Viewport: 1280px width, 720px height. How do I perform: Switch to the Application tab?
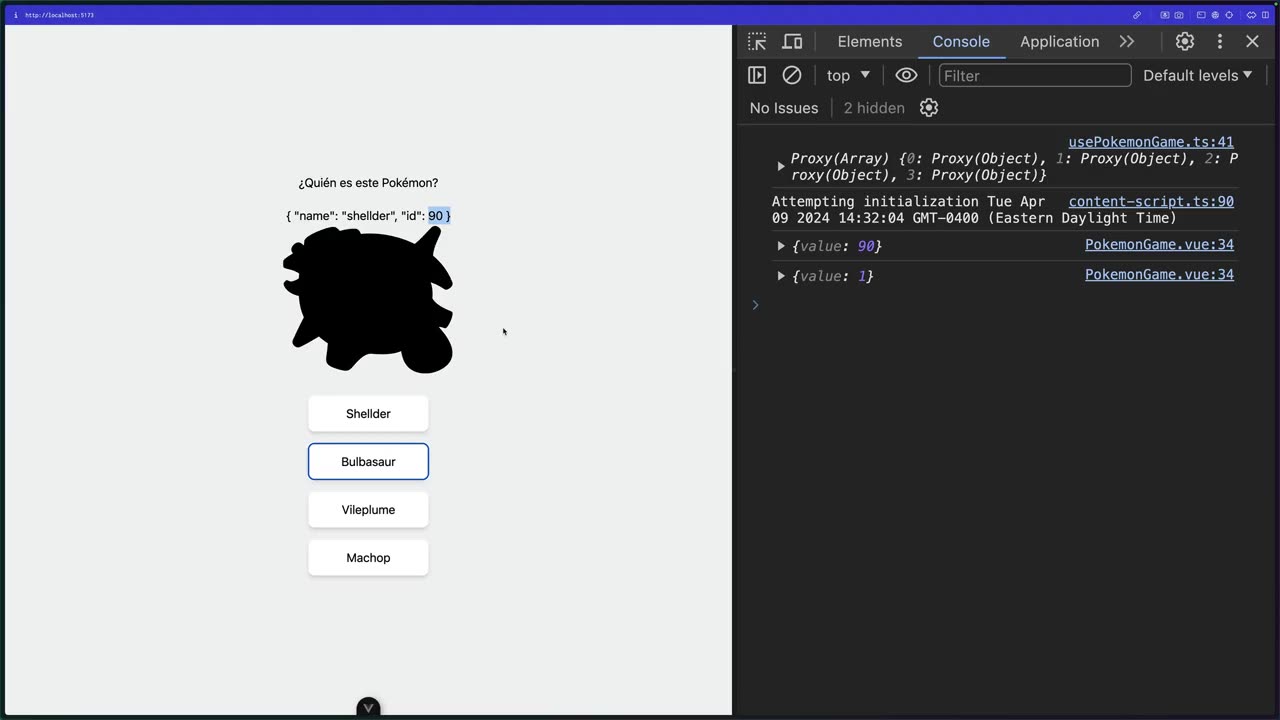1059,42
